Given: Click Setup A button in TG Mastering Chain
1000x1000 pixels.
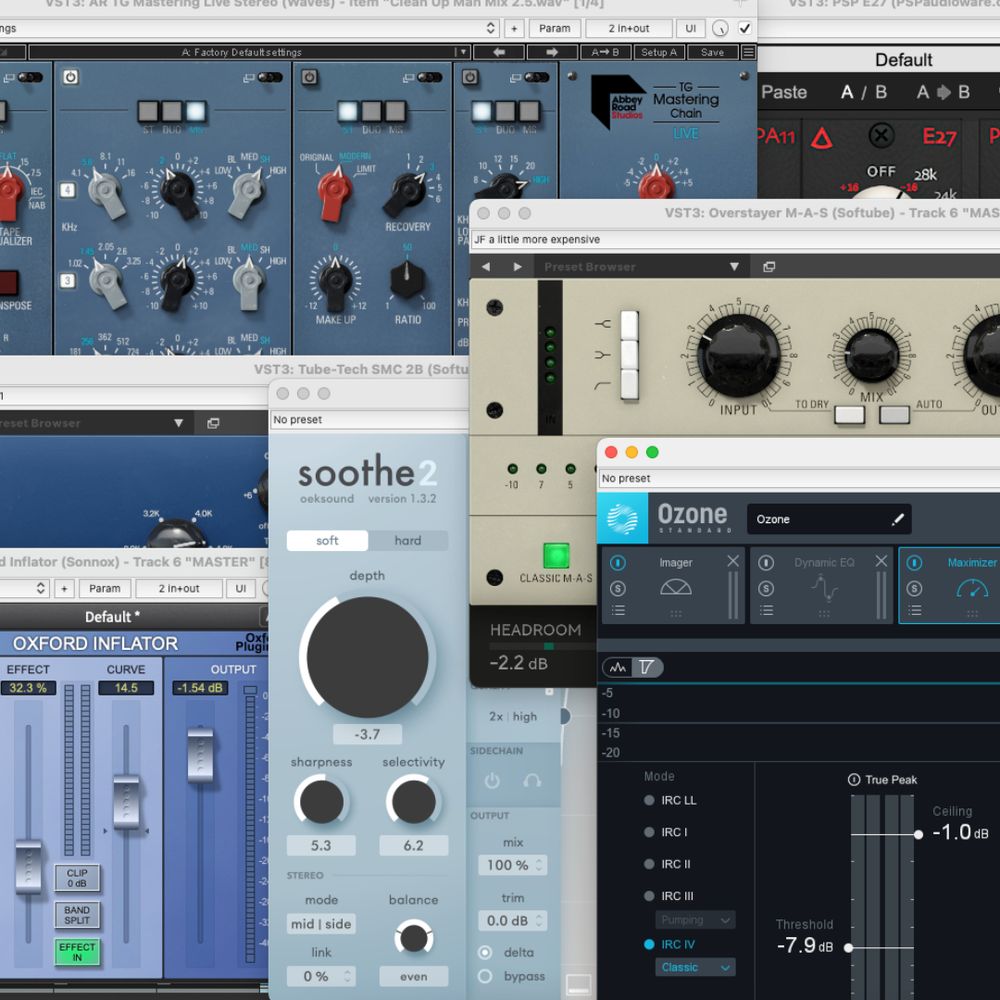Looking at the screenshot, I should pos(659,52).
